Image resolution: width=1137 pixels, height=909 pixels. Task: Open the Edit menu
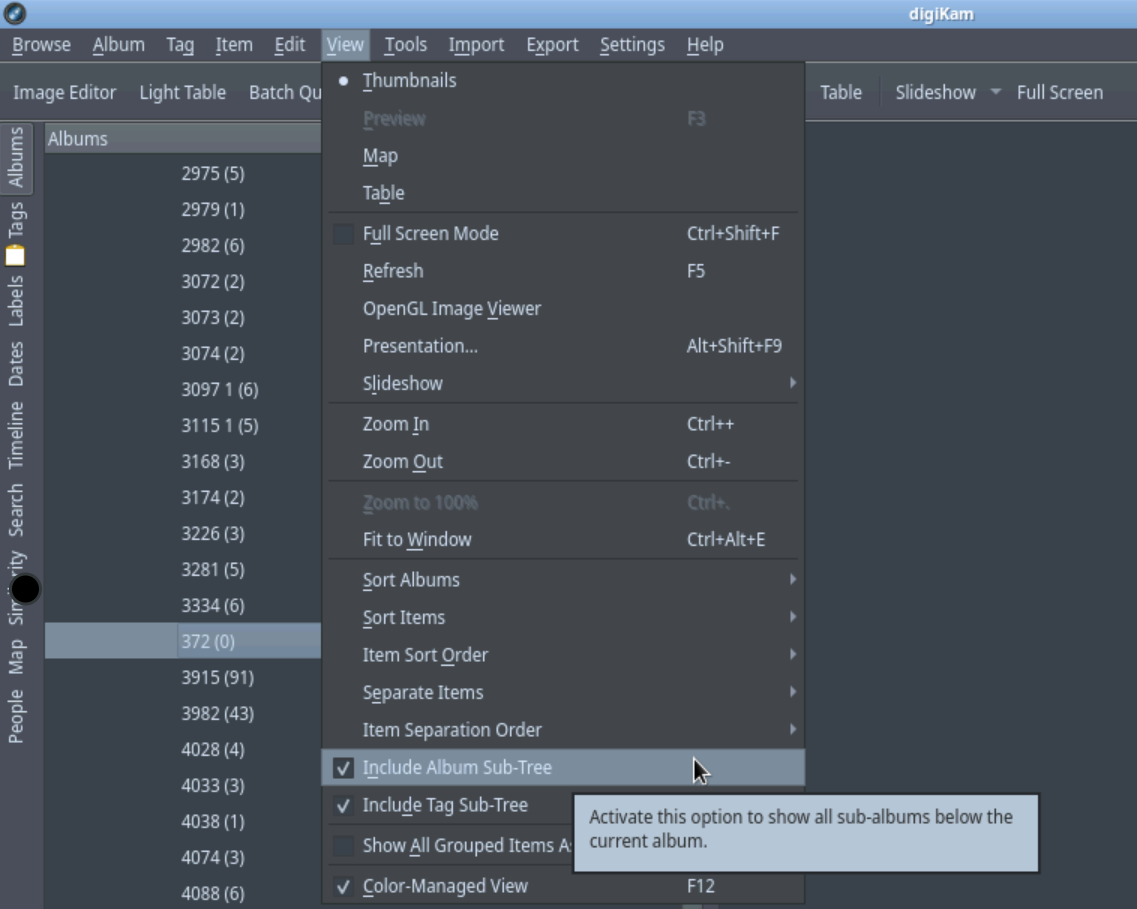[289, 45]
